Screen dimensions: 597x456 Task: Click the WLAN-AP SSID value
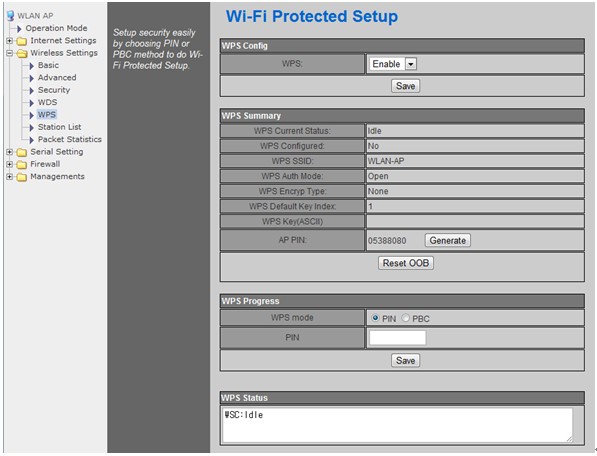click(x=386, y=161)
